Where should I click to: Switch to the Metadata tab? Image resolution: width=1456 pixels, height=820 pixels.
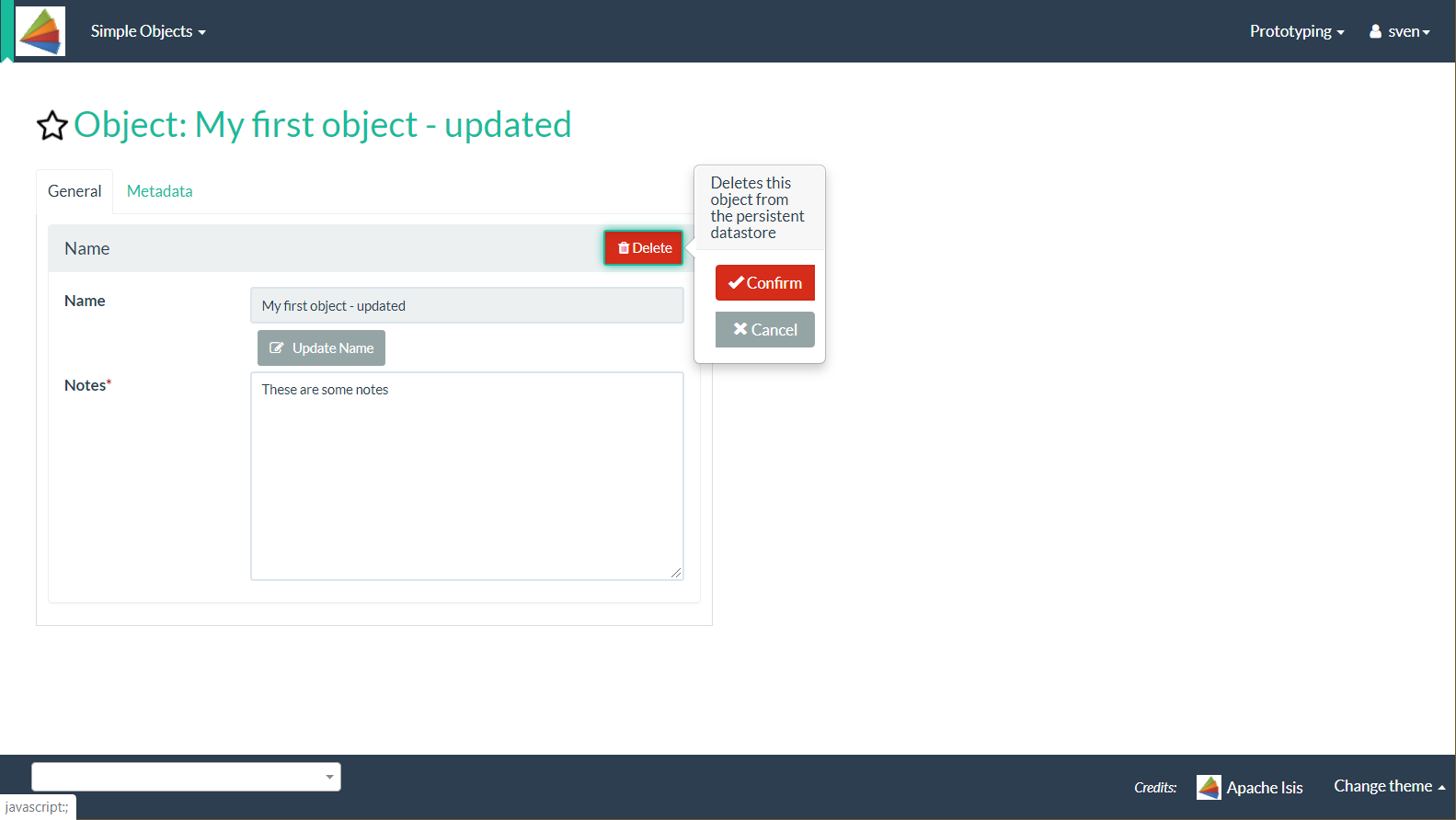(x=159, y=191)
